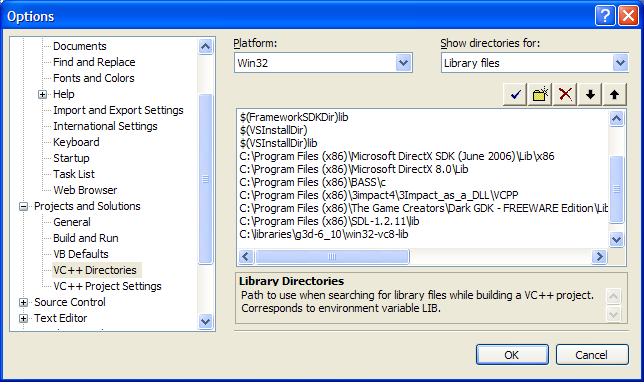Click the checkmark Check Entries icon
Viewport: 644px width, 382px height.
pos(515,95)
